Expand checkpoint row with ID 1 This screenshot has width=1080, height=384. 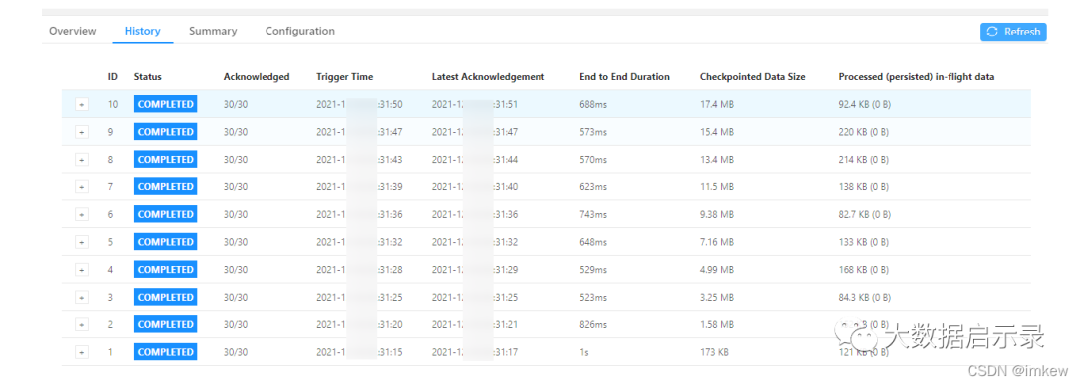click(x=82, y=352)
